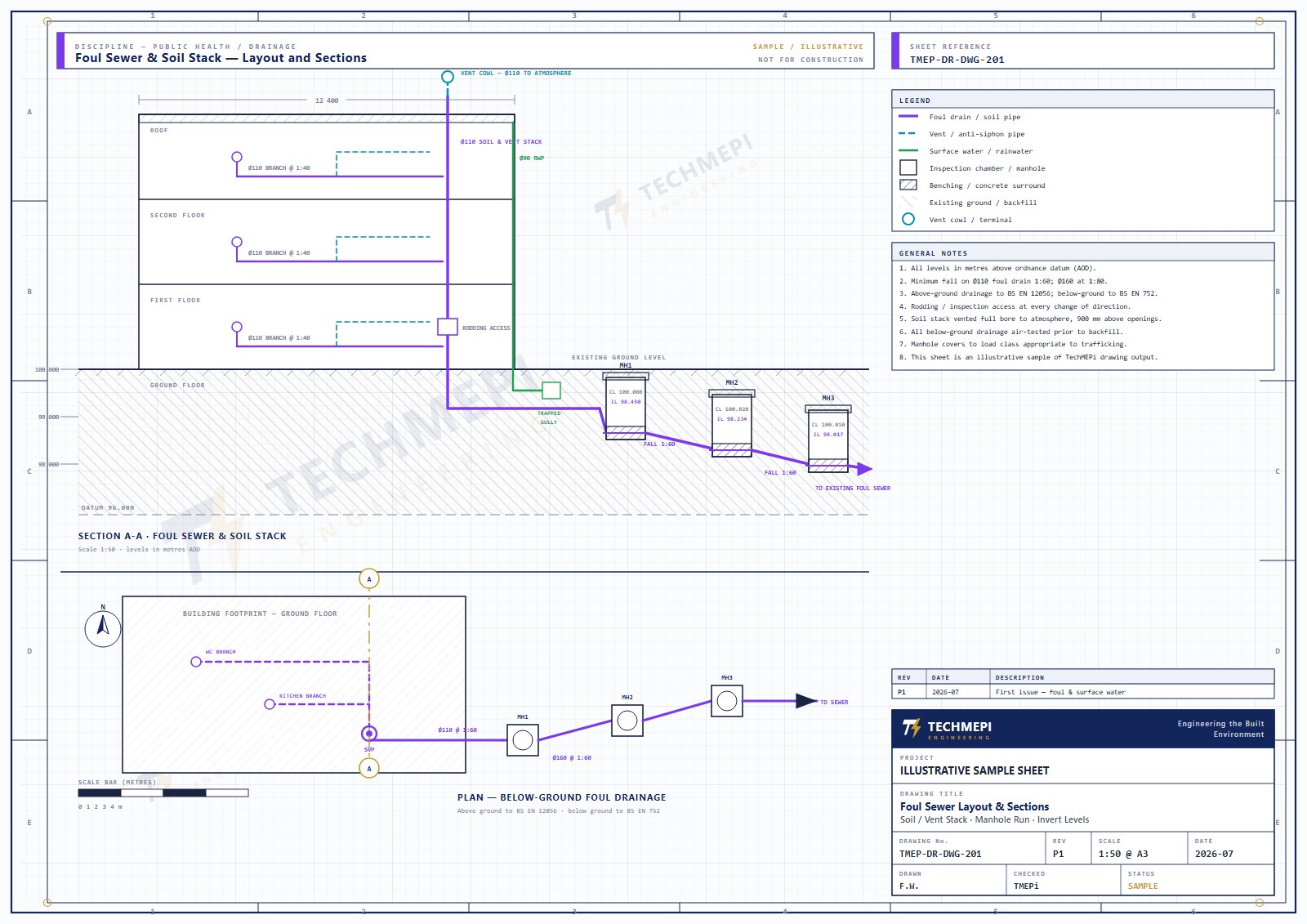The width and height of the screenshot is (1307, 924).
Task: Click the legend vent cowl circle symbol
Action: (908, 219)
